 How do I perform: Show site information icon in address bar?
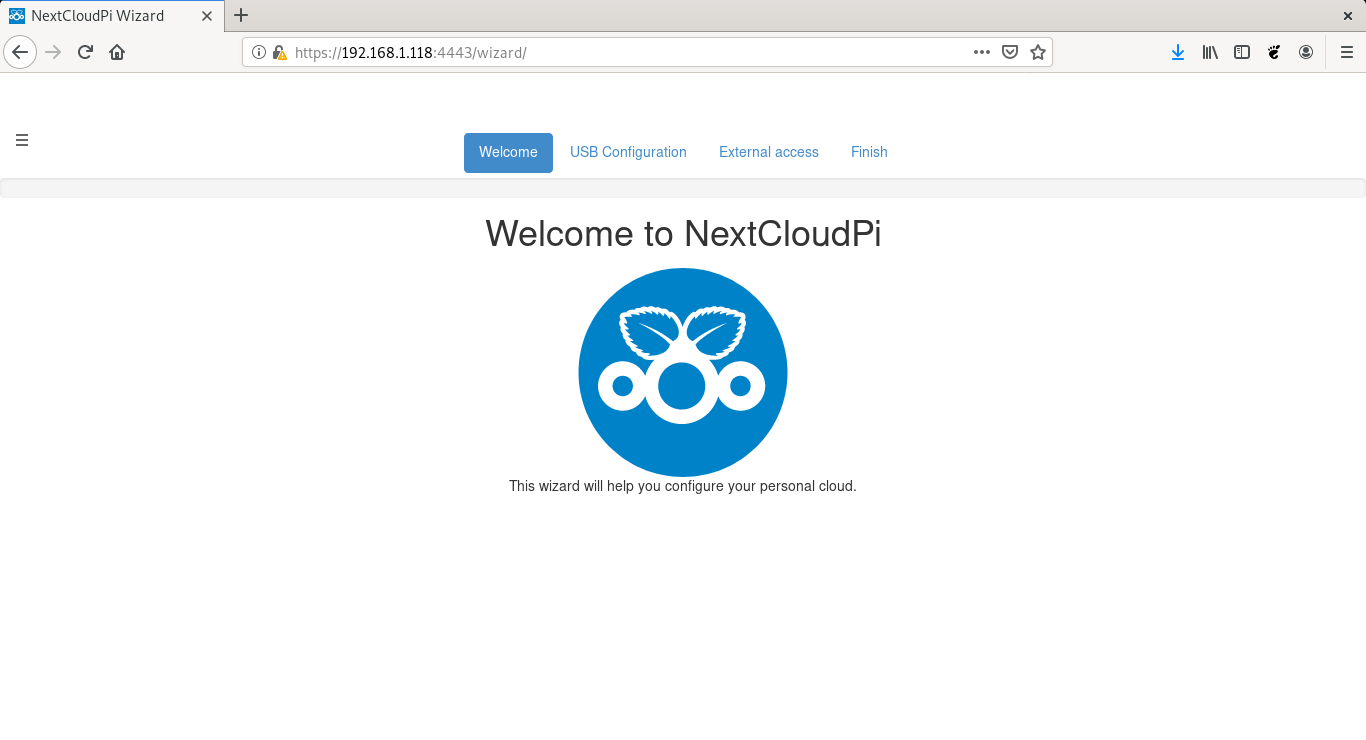click(x=259, y=52)
